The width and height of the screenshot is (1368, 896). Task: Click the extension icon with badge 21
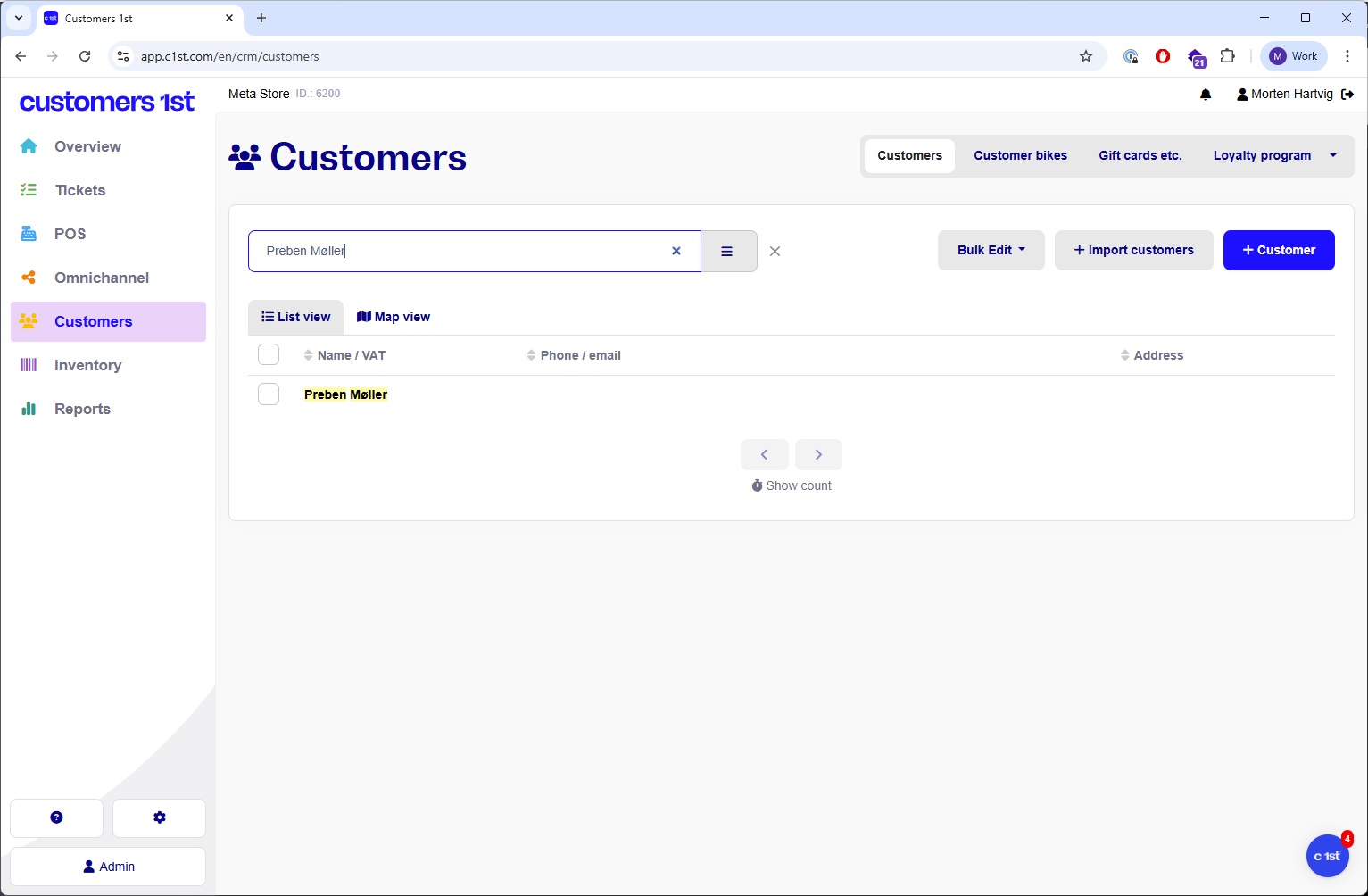coord(1197,58)
